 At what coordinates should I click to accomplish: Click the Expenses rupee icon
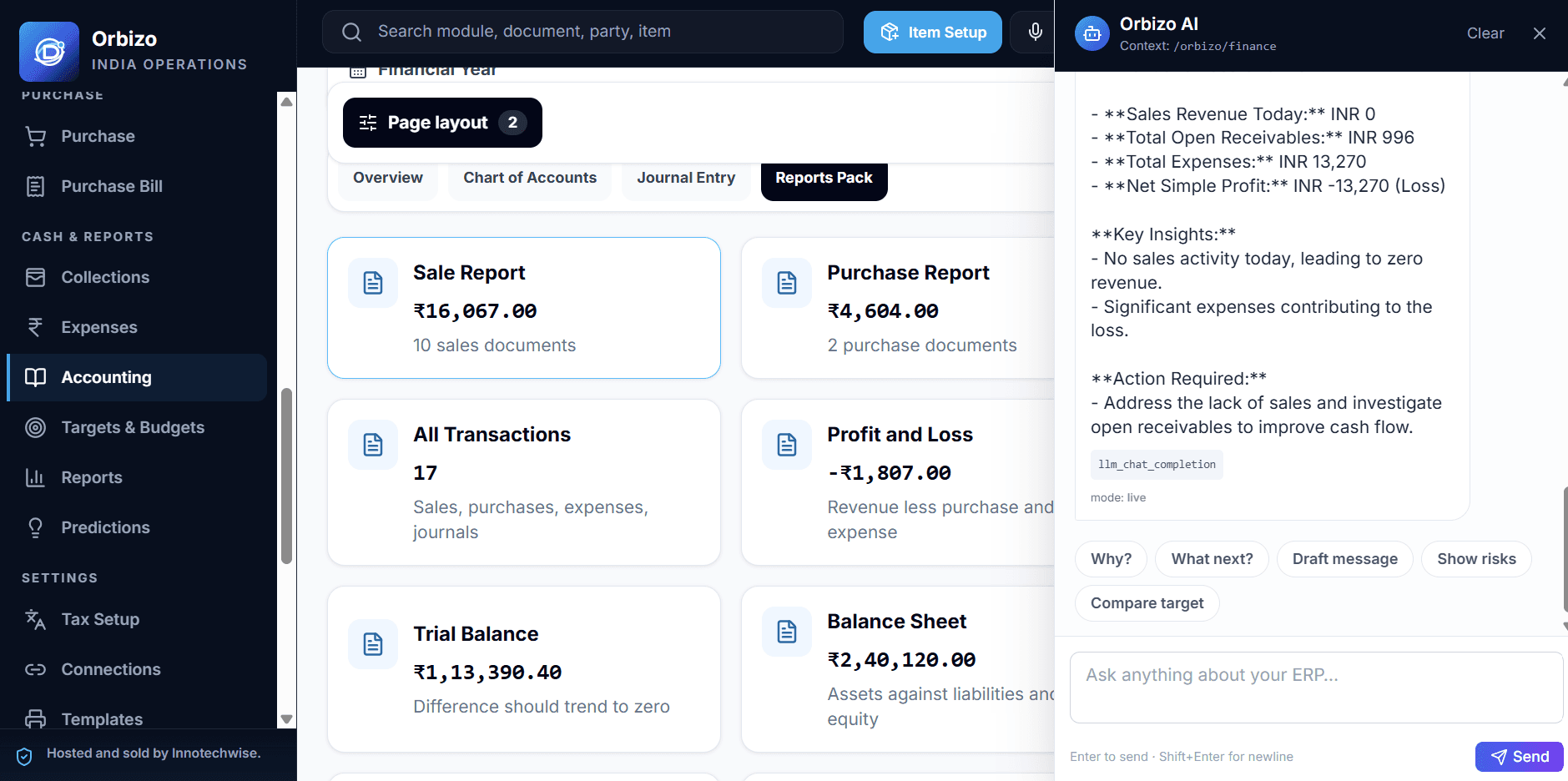click(x=35, y=327)
